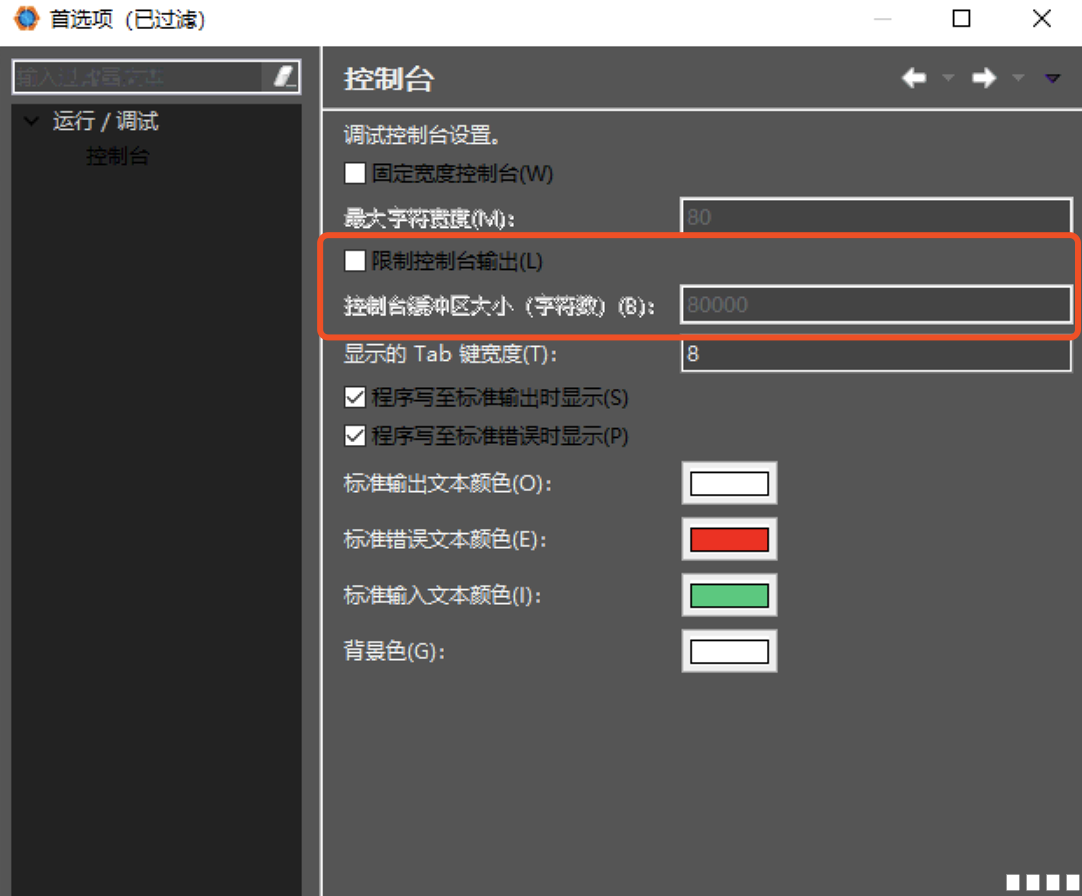Enable 限制控制台输出 checkbox

355,261
